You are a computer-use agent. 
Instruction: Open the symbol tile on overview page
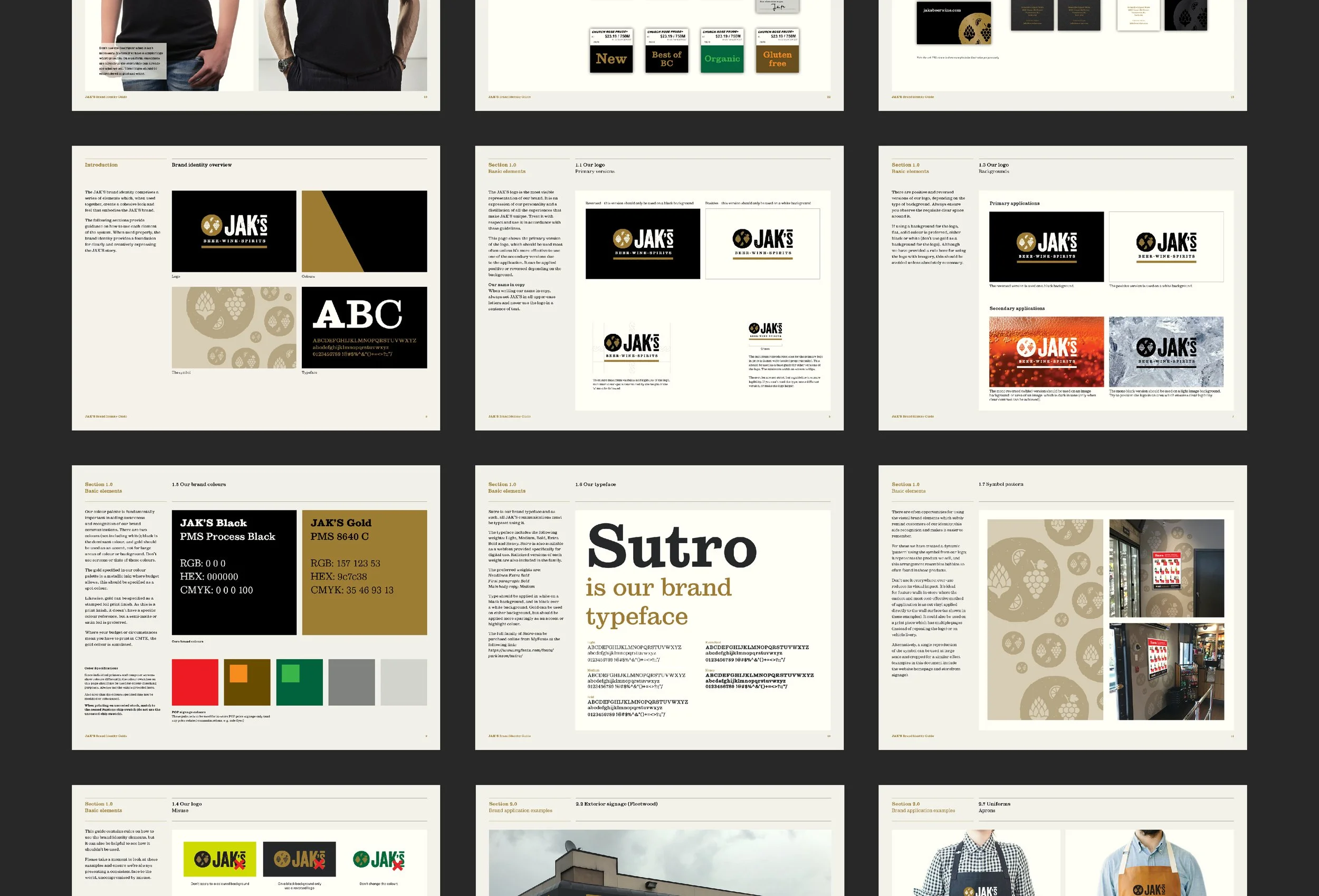(x=234, y=327)
